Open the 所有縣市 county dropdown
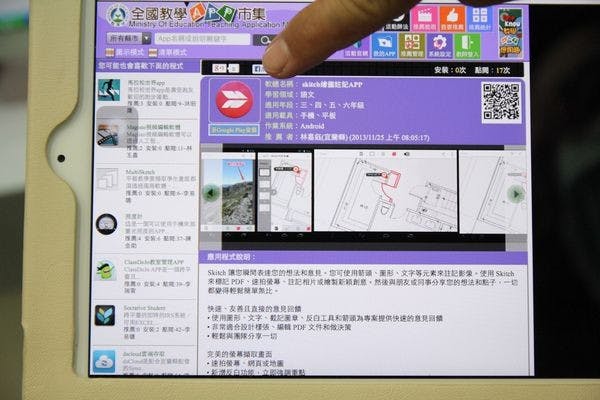This screenshot has width=600, height=400. pos(129,38)
